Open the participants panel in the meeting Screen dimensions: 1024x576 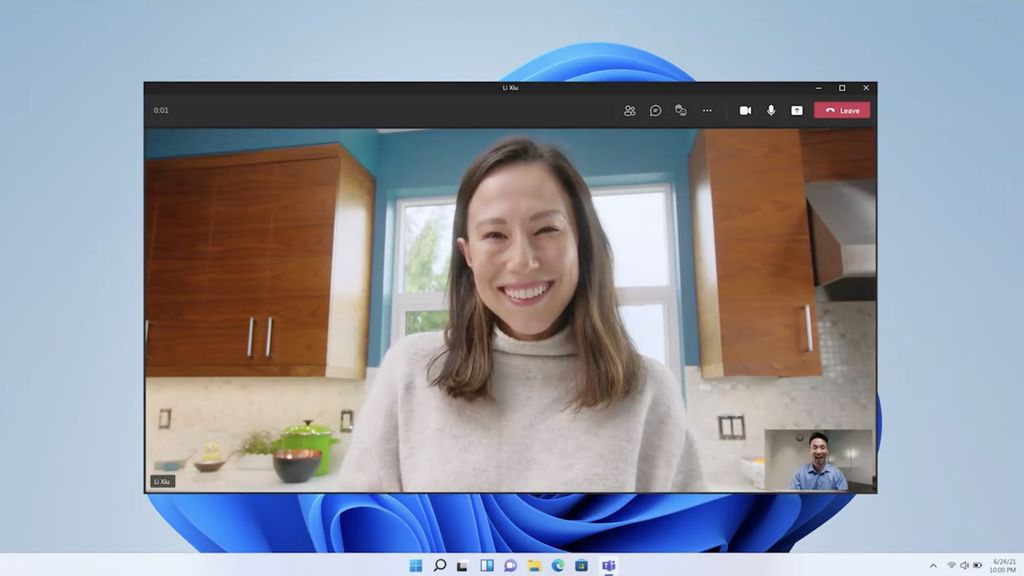[629, 111]
